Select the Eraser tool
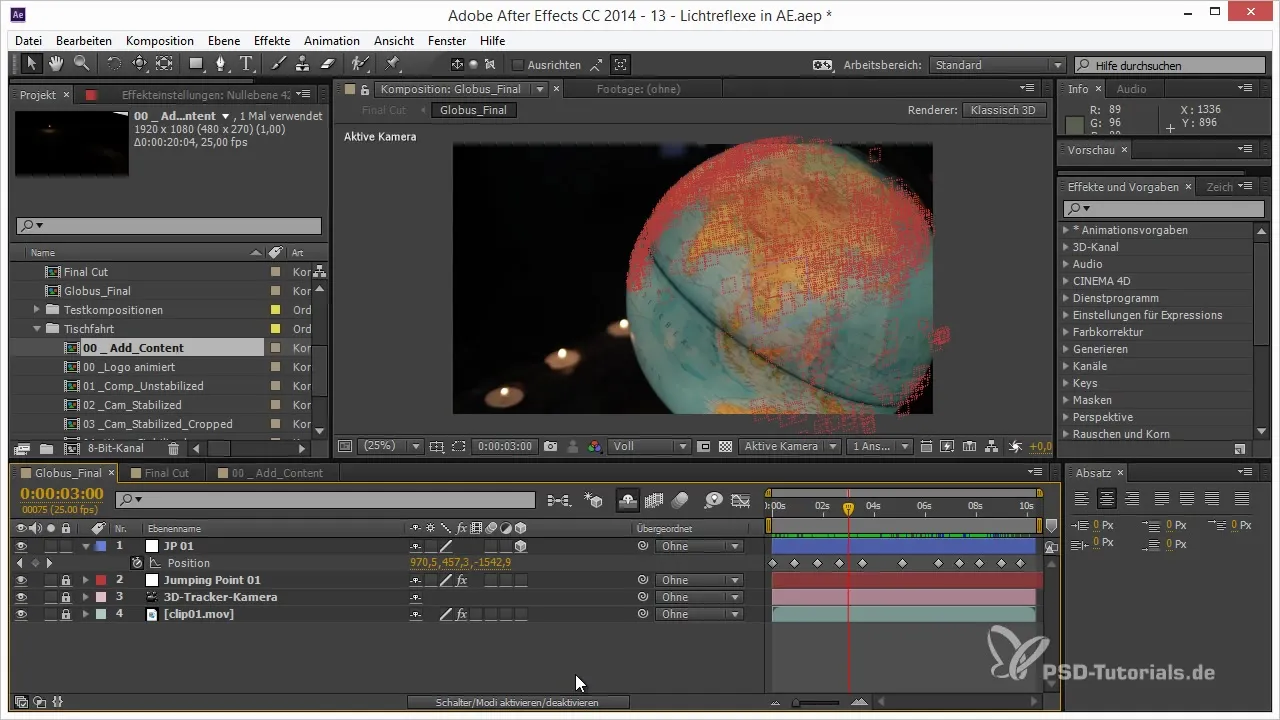 coord(326,64)
